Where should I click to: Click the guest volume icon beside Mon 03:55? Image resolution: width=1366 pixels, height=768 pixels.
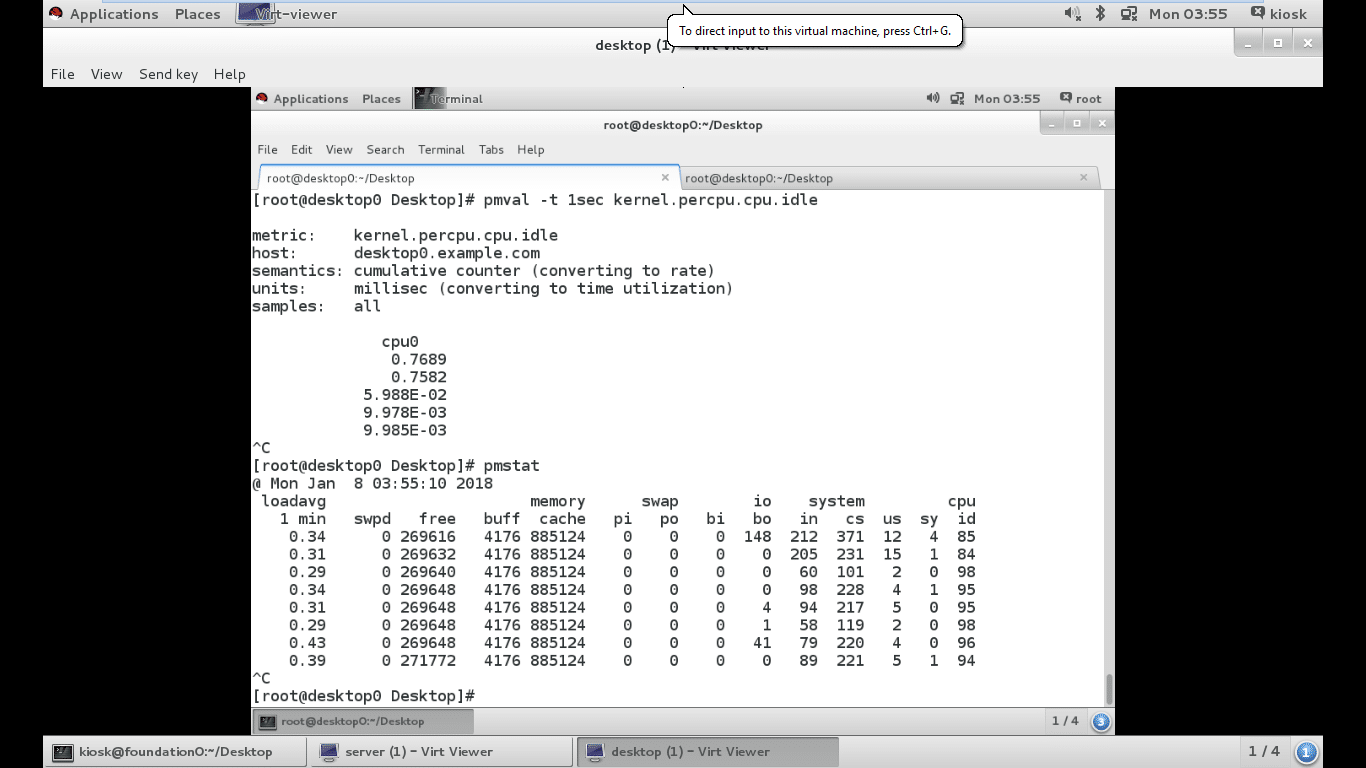(x=933, y=98)
